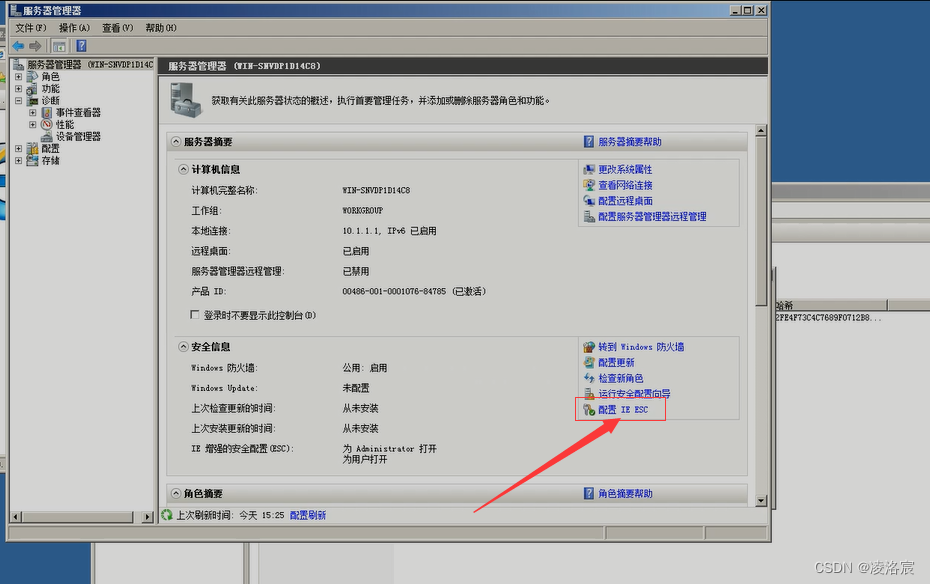Open the 配置远程桌面 link
Image resolution: width=930 pixels, height=584 pixels.
(x=625, y=201)
